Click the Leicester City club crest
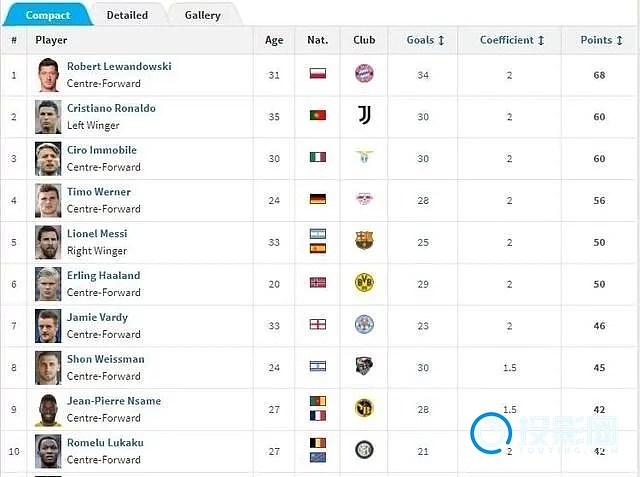 click(x=364, y=324)
